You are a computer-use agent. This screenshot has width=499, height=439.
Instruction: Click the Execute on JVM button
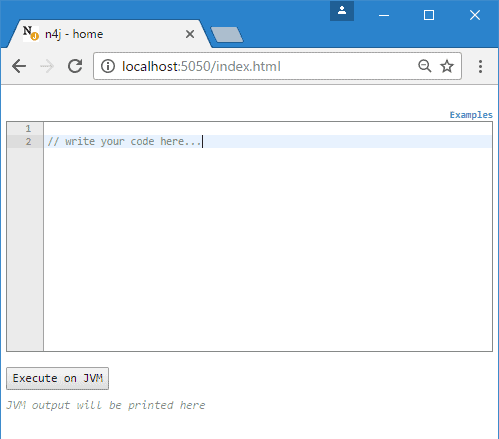pos(57,378)
